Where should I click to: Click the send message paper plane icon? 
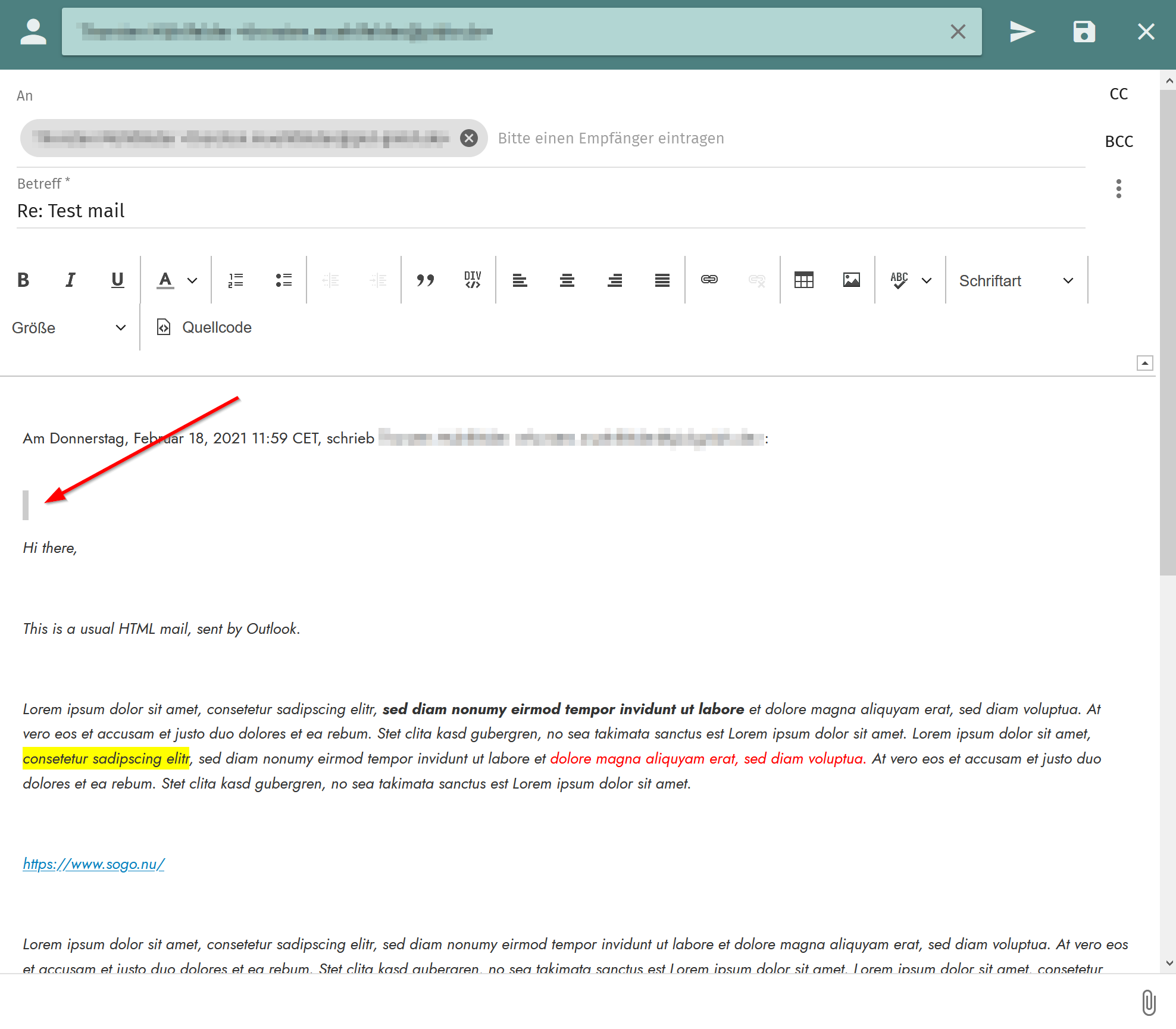(1022, 32)
